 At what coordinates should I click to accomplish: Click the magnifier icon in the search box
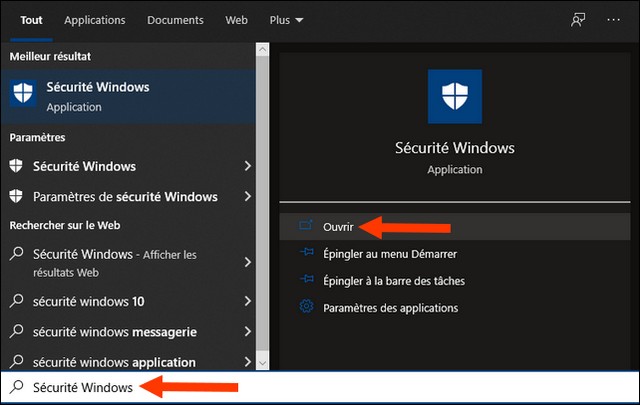[x=16, y=387]
